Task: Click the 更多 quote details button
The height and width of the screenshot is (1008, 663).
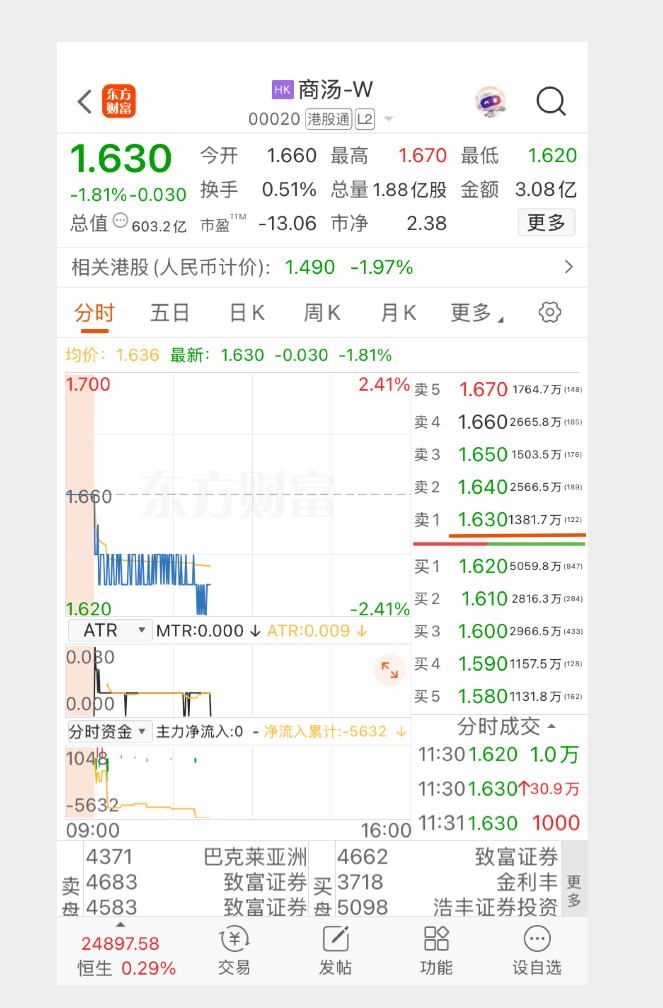Action: (546, 222)
